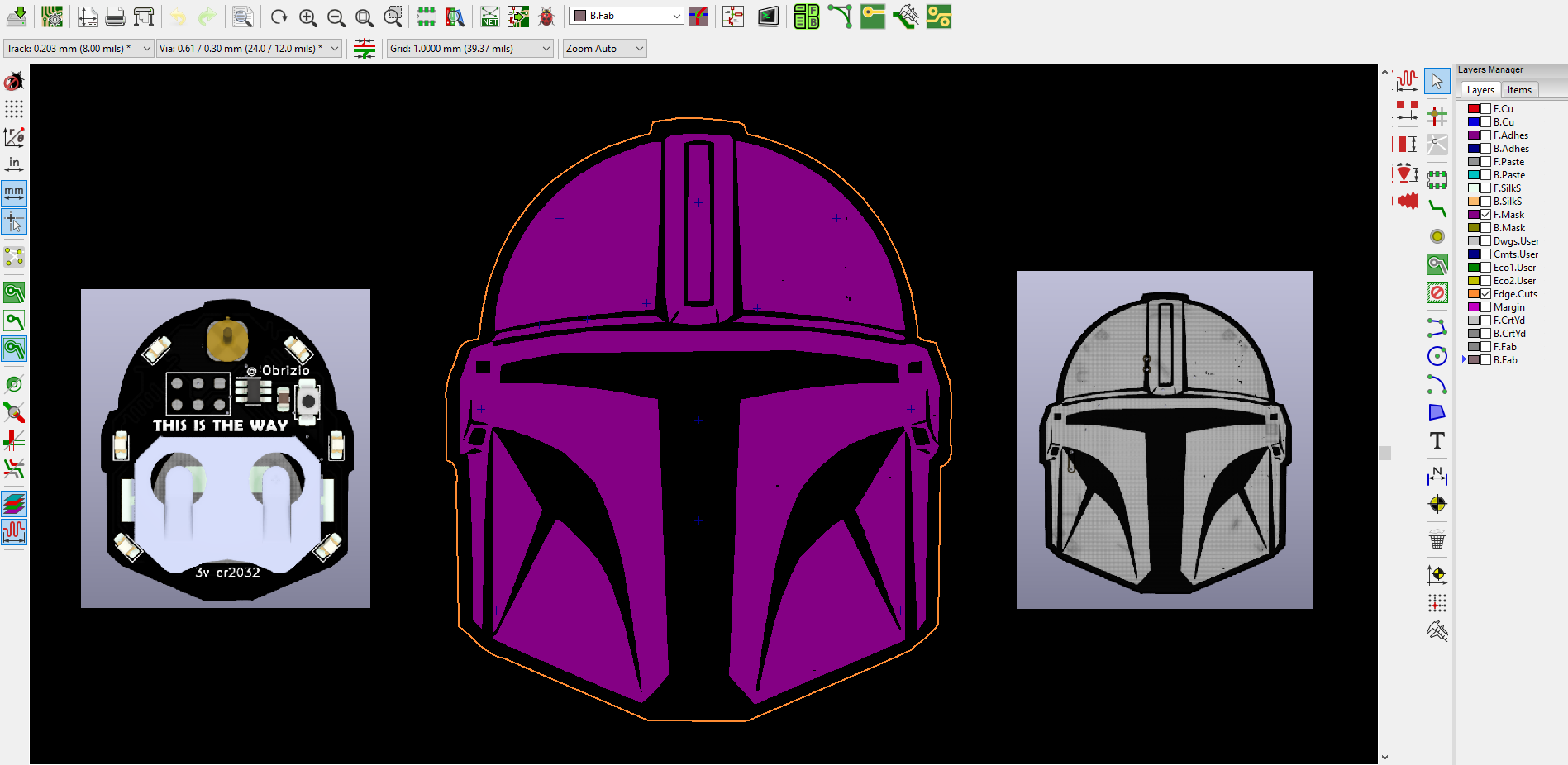Switch units to millimeters
Image resolution: width=1568 pixels, height=765 pixels.
14,193
